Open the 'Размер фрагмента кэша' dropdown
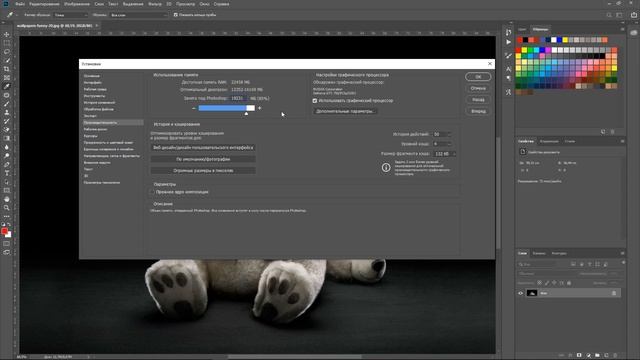The height and width of the screenshot is (360, 640). pos(453,154)
